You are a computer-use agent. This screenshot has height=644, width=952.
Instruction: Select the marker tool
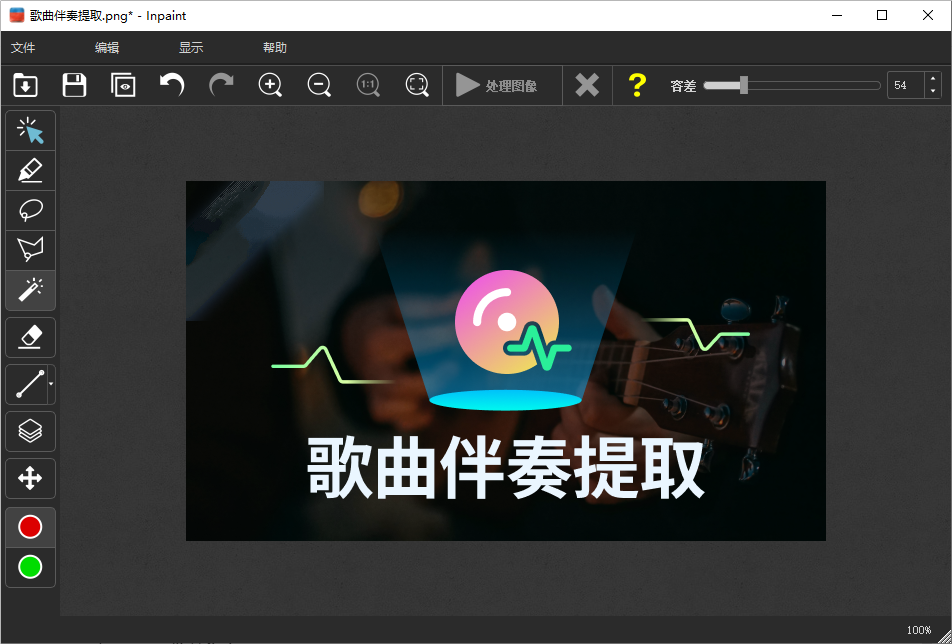pyautogui.click(x=30, y=170)
